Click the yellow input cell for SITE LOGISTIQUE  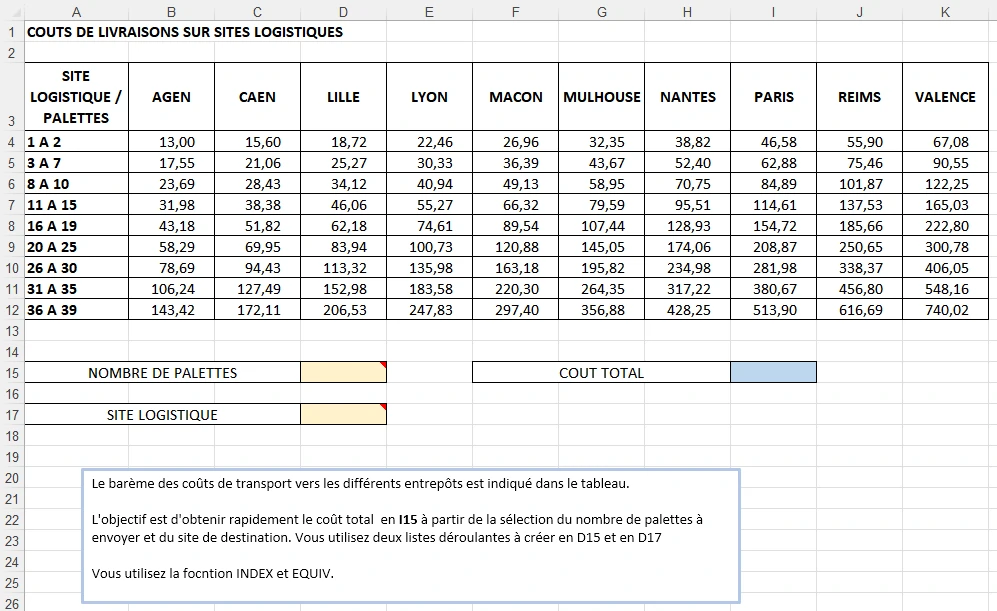click(343, 415)
